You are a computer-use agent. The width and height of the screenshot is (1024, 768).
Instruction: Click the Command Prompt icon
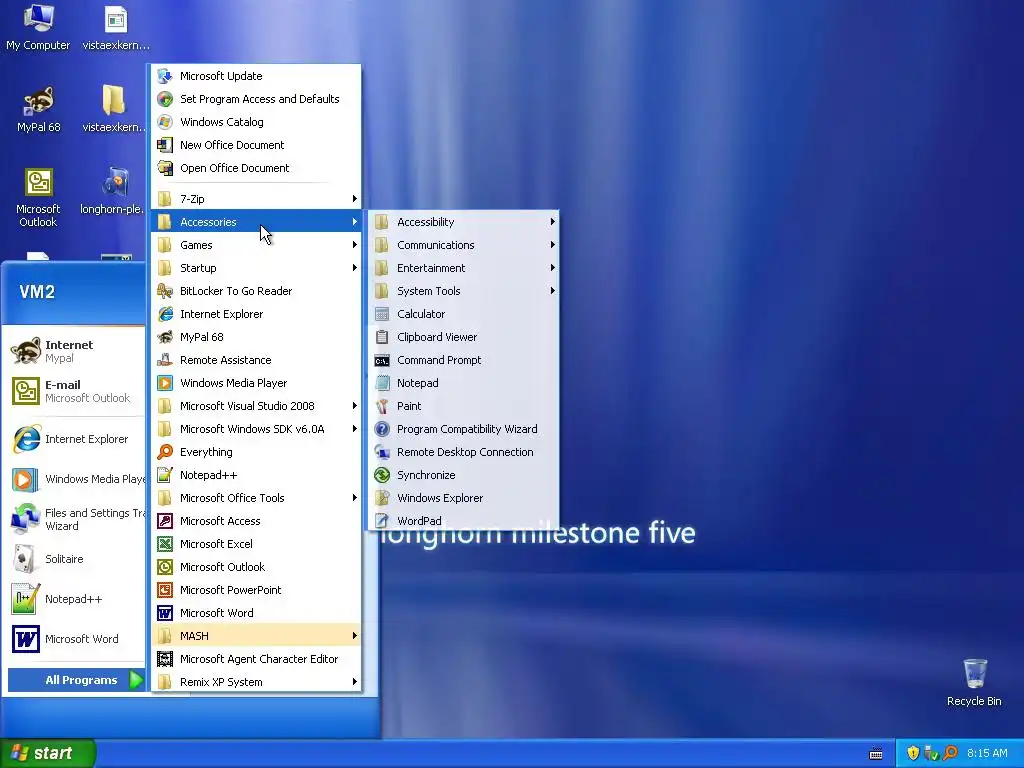click(382, 360)
